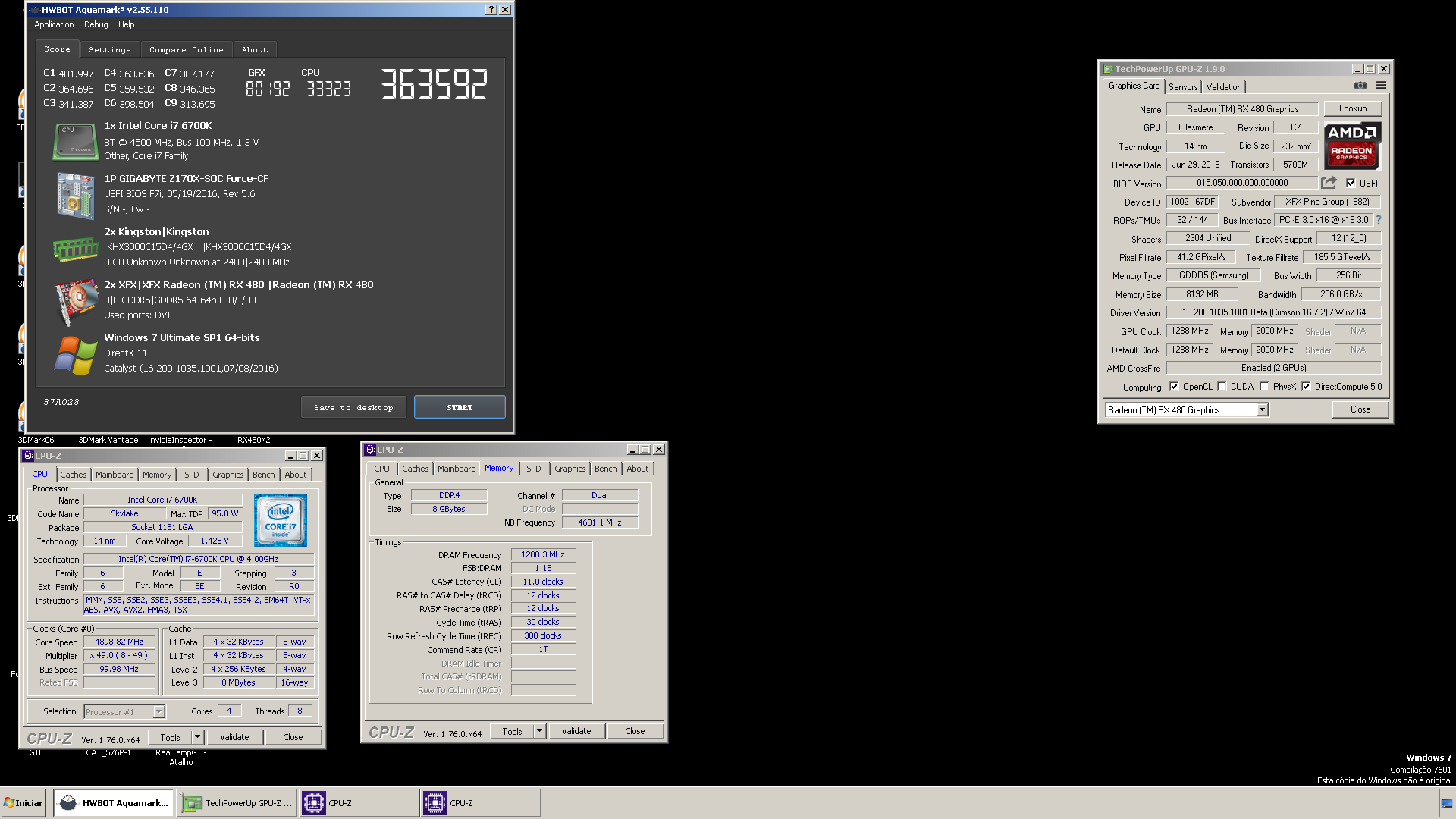Click the DRAM Frequency value 1200.3 MHz
Screen dimensions: 1456x819
(543, 554)
